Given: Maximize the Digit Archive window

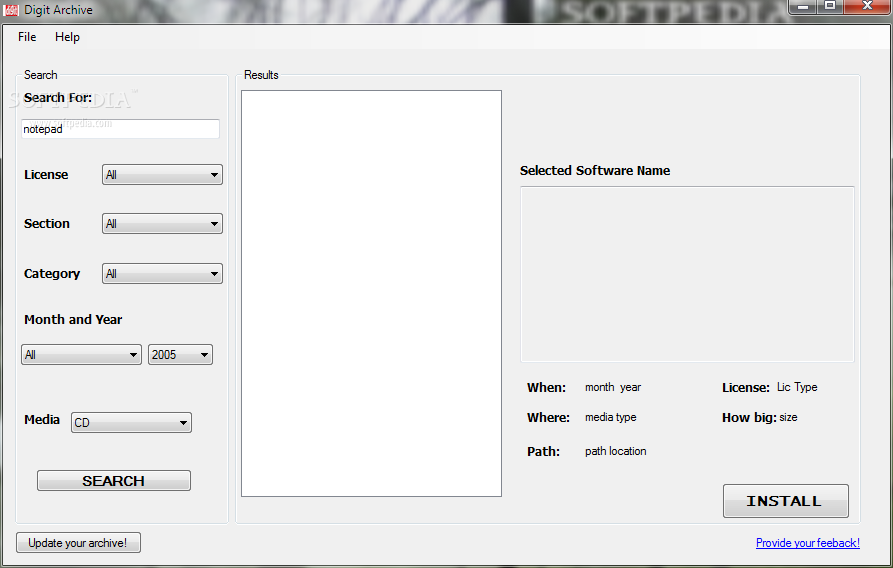Looking at the screenshot, I should pos(830,7).
